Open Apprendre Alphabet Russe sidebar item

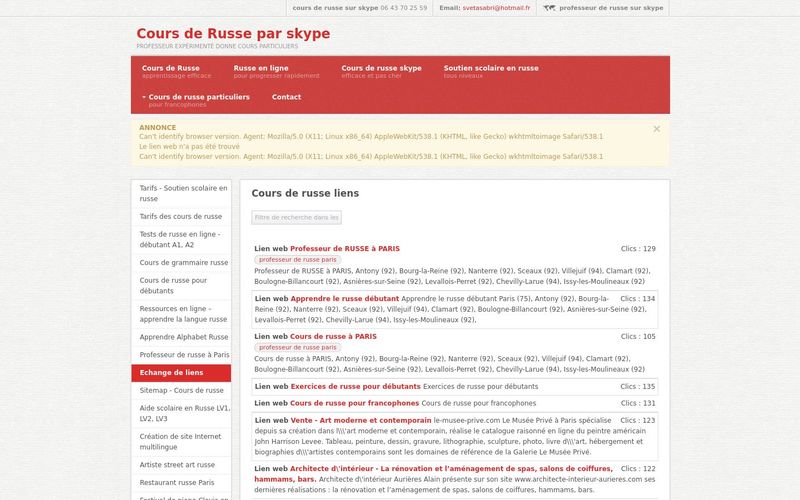(181, 337)
